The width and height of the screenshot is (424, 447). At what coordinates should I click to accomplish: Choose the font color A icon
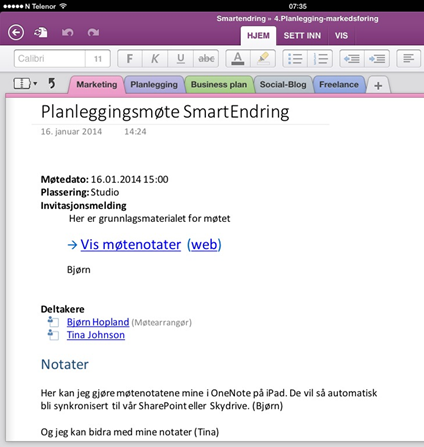tap(238, 59)
